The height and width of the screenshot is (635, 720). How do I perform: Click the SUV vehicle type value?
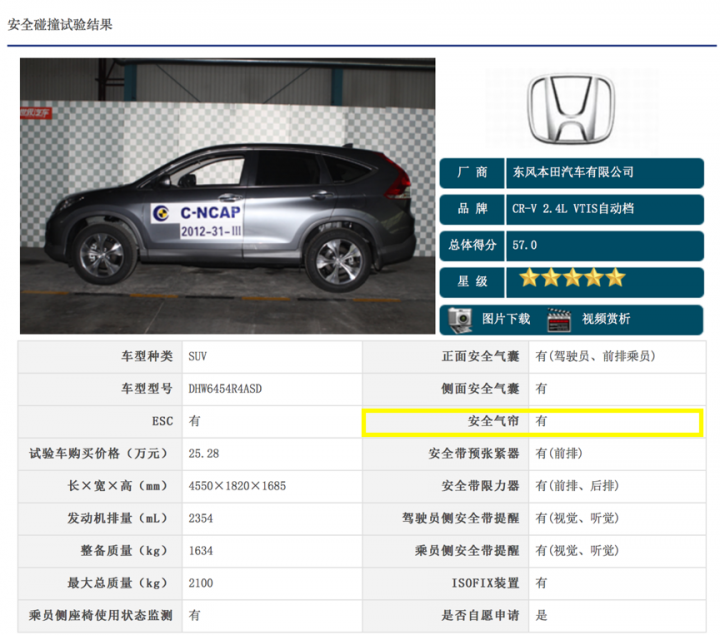(x=197, y=357)
